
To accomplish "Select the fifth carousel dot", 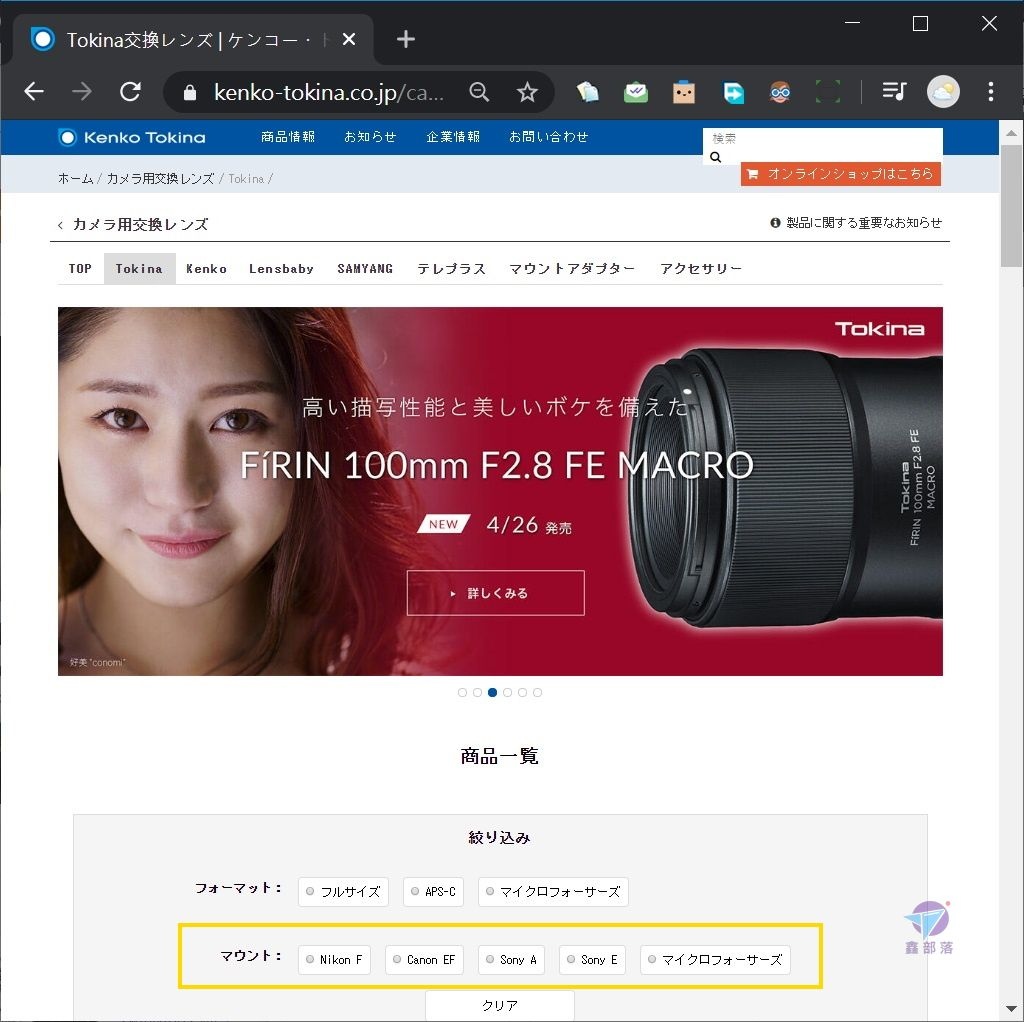I will [522, 692].
